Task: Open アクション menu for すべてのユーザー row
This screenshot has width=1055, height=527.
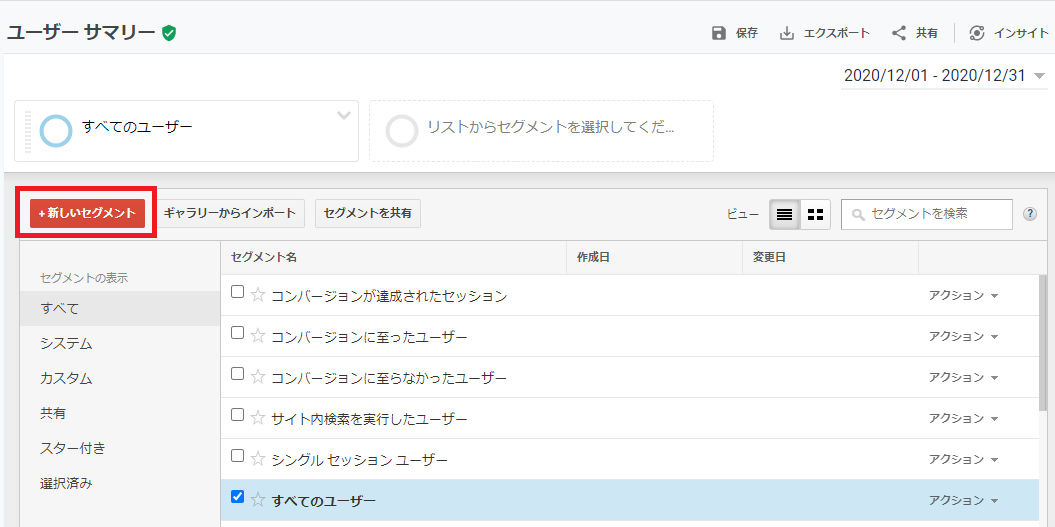Action: (x=963, y=501)
